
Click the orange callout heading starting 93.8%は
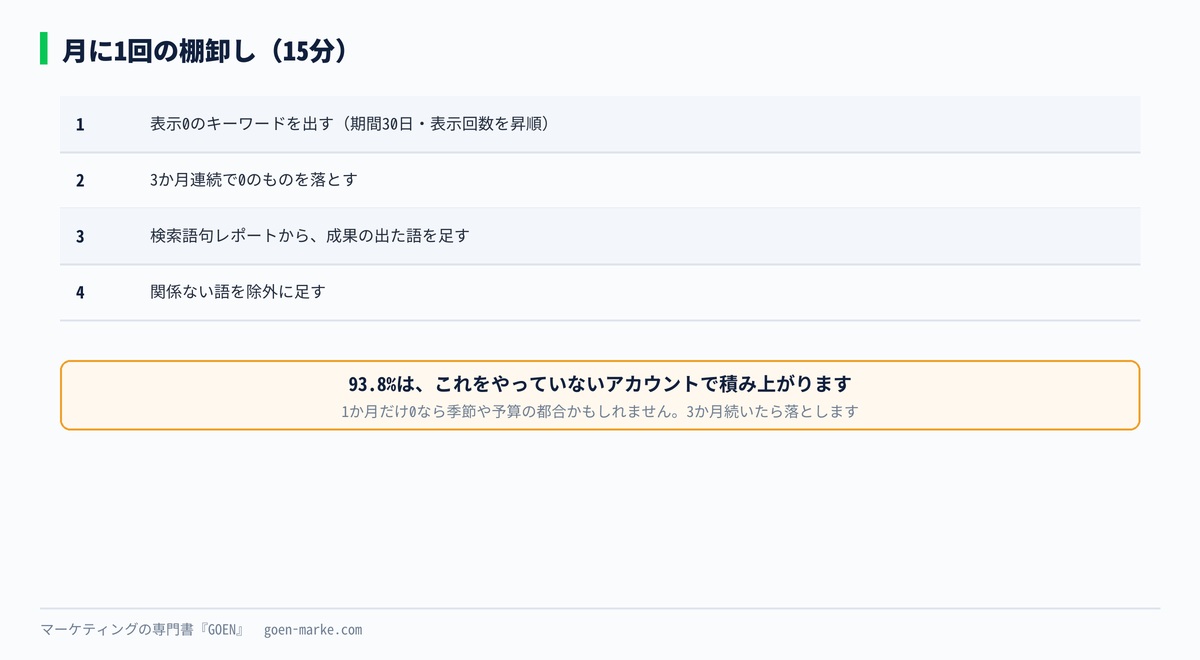tap(600, 384)
